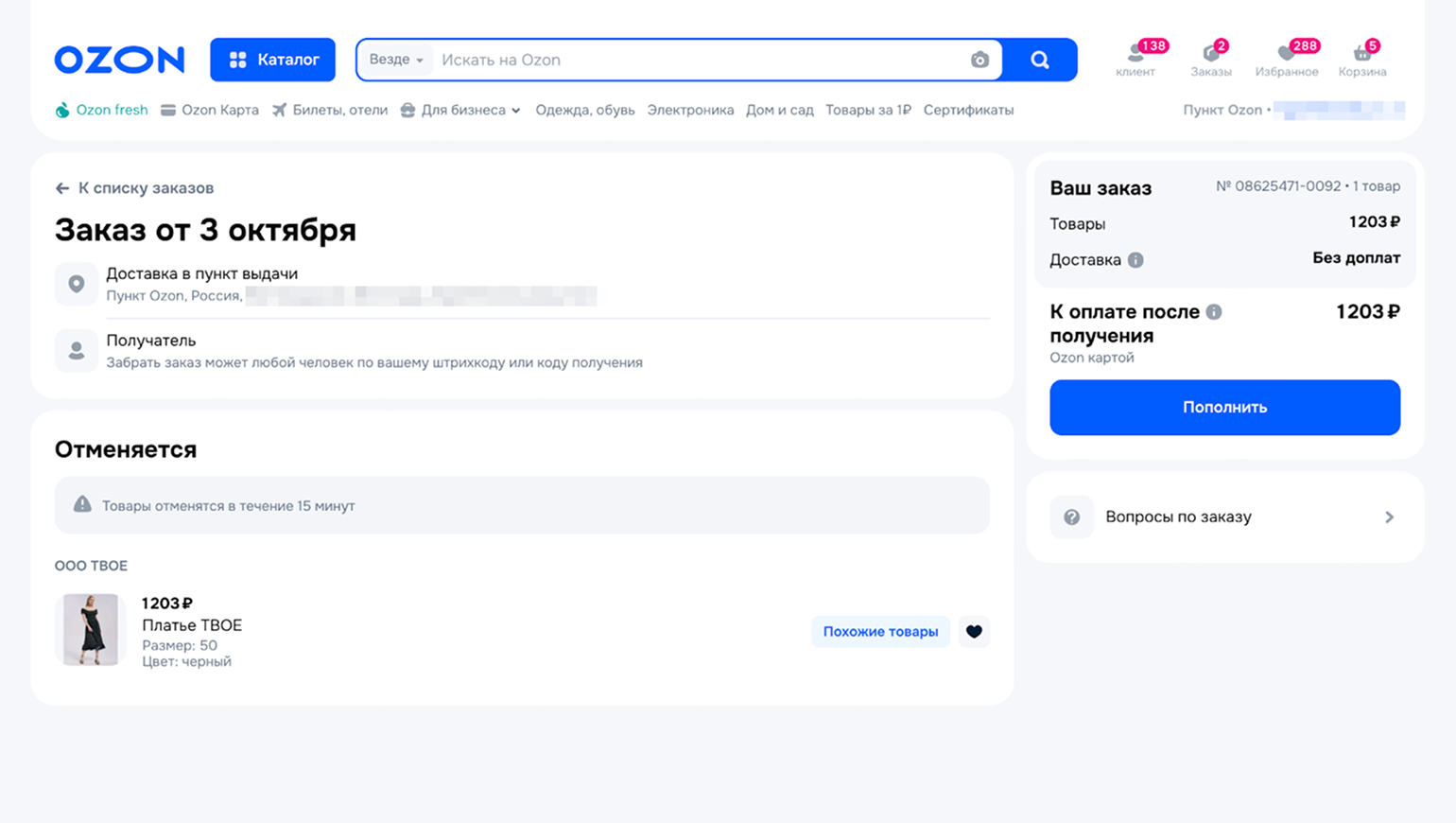Click the Пополнить button
This screenshot has width=1456, height=823.
point(1224,408)
